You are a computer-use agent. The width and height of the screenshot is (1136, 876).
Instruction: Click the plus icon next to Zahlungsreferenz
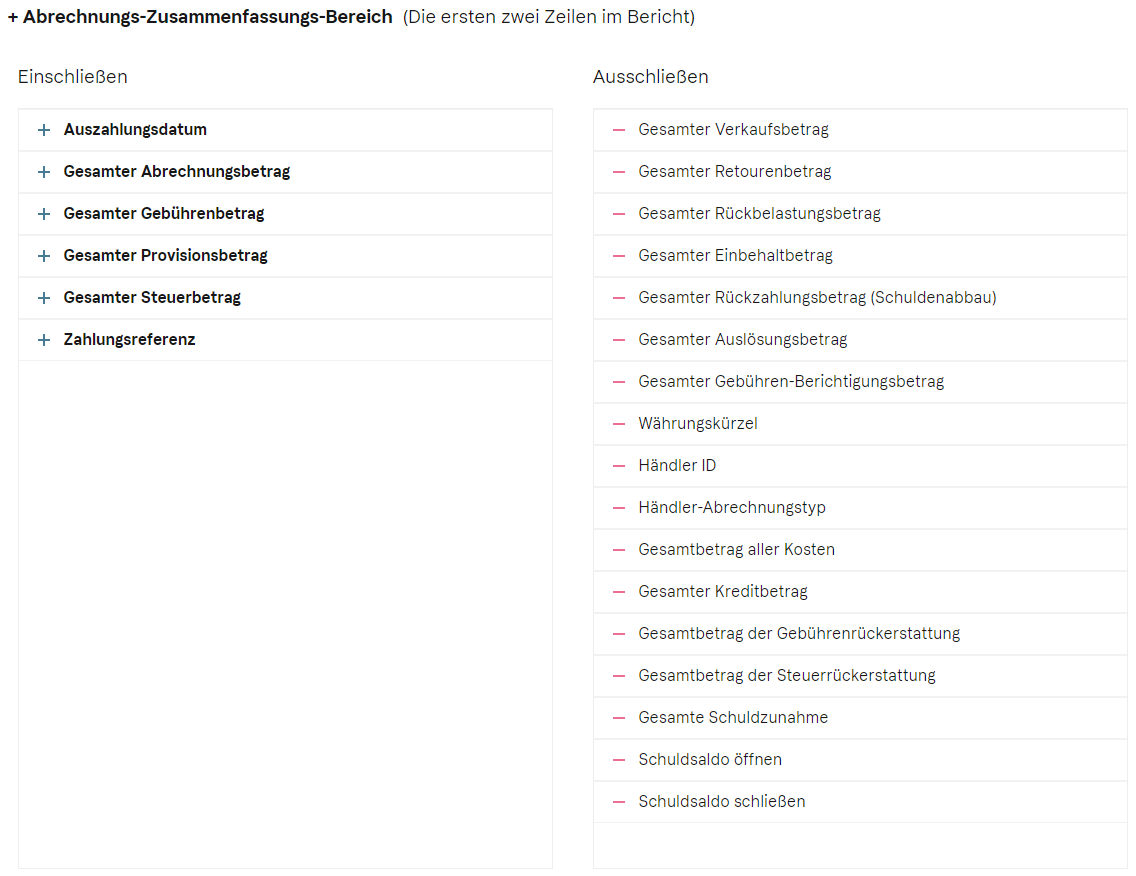pyautogui.click(x=43, y=340)
